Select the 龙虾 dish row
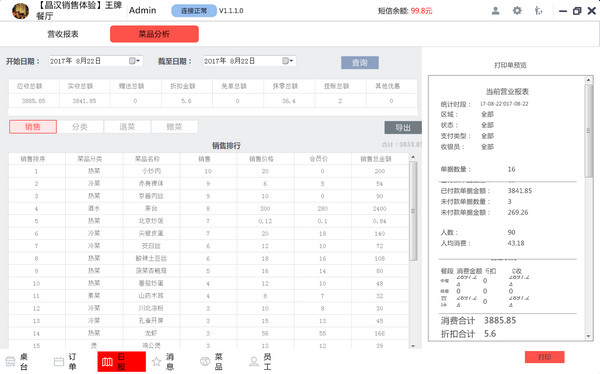600x374 pixels. (x=209, y=333)
